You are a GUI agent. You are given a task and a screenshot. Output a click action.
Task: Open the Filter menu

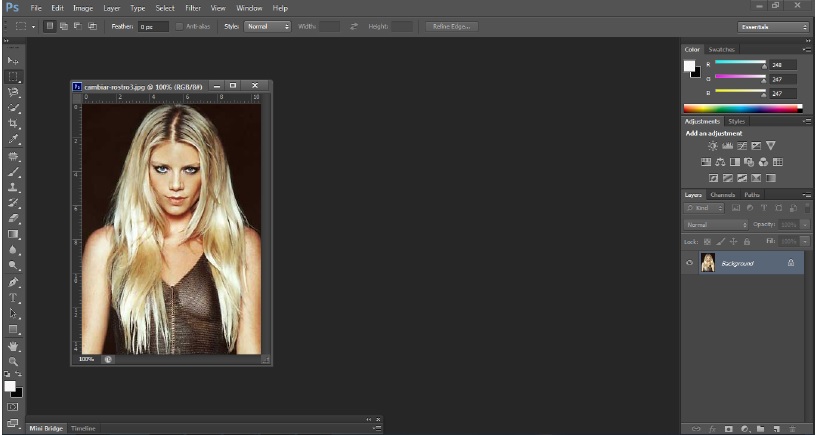(192, 8)
